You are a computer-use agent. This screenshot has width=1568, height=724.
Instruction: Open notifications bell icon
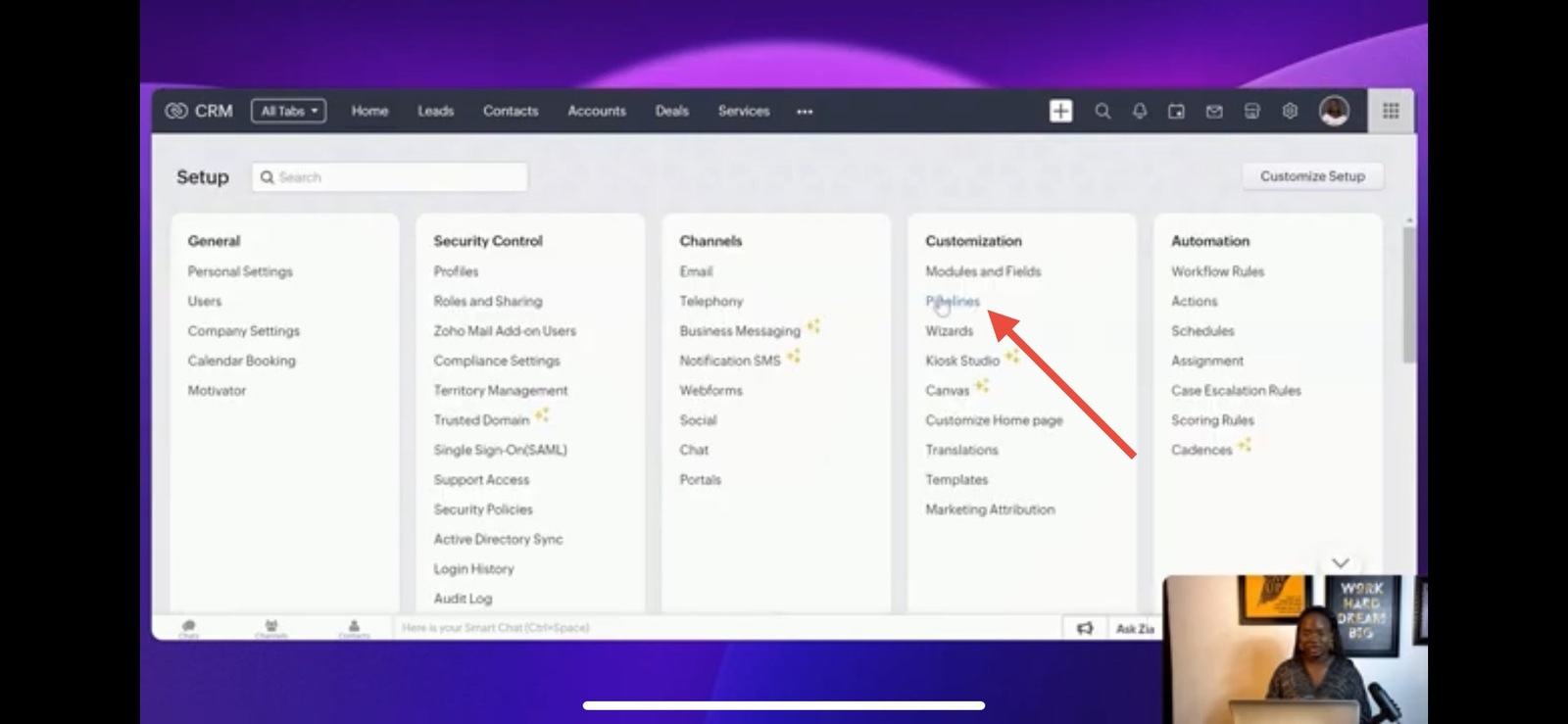(x=1140, y=111)
